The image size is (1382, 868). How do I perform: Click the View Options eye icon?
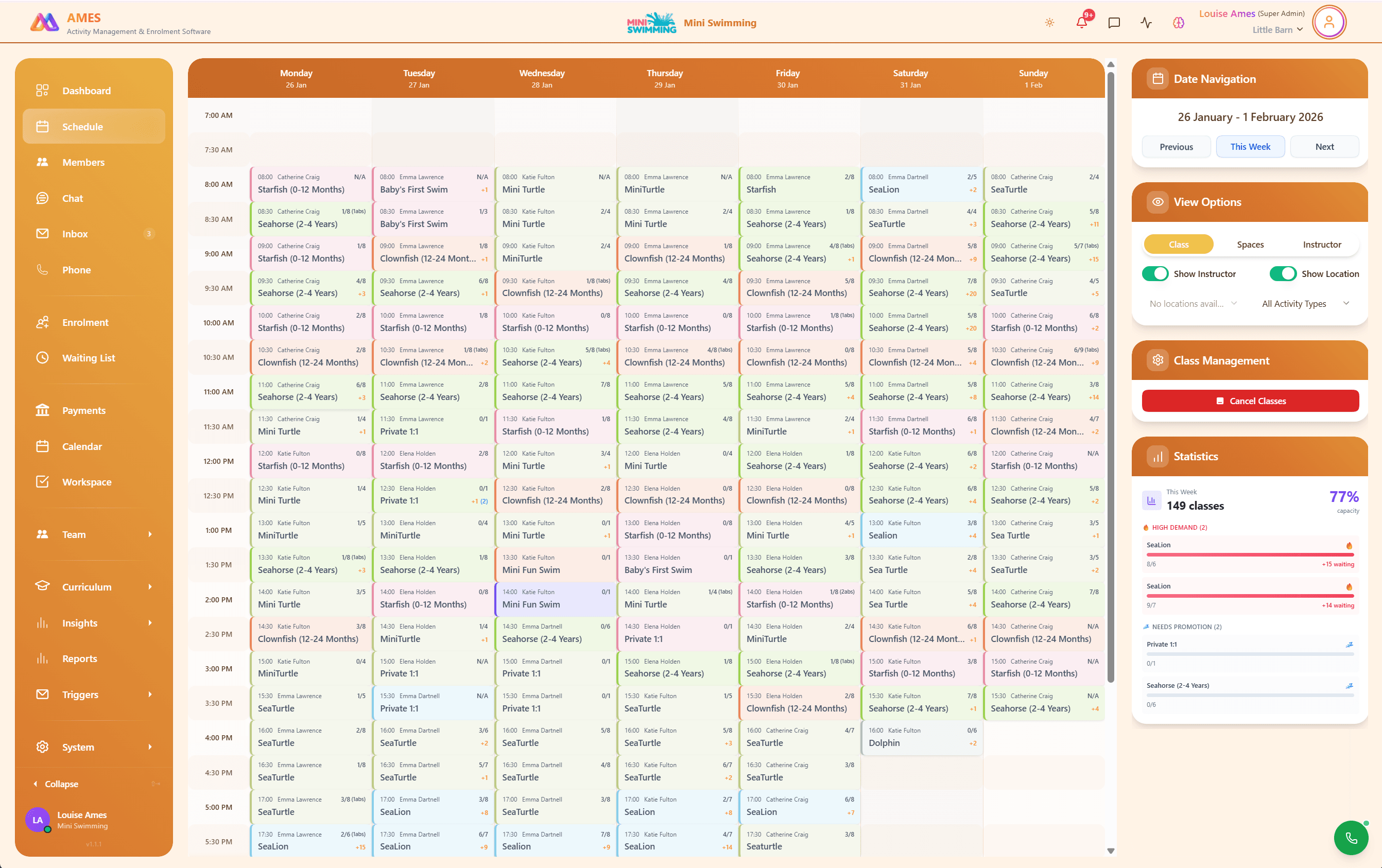(x=1157, y=202)
